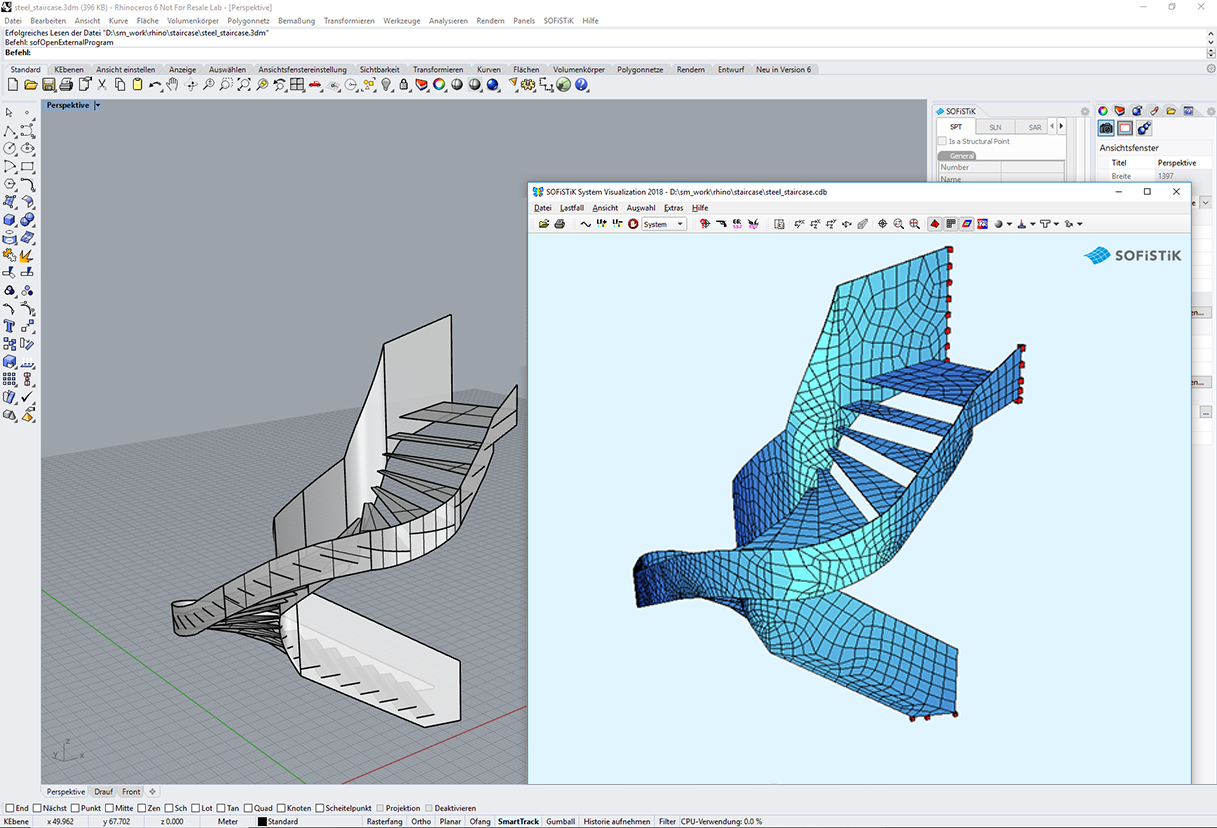Choose the pointer Select tool in left sidebar
The width and height of the screenshot is (1217, 828).
pos(10,112)
